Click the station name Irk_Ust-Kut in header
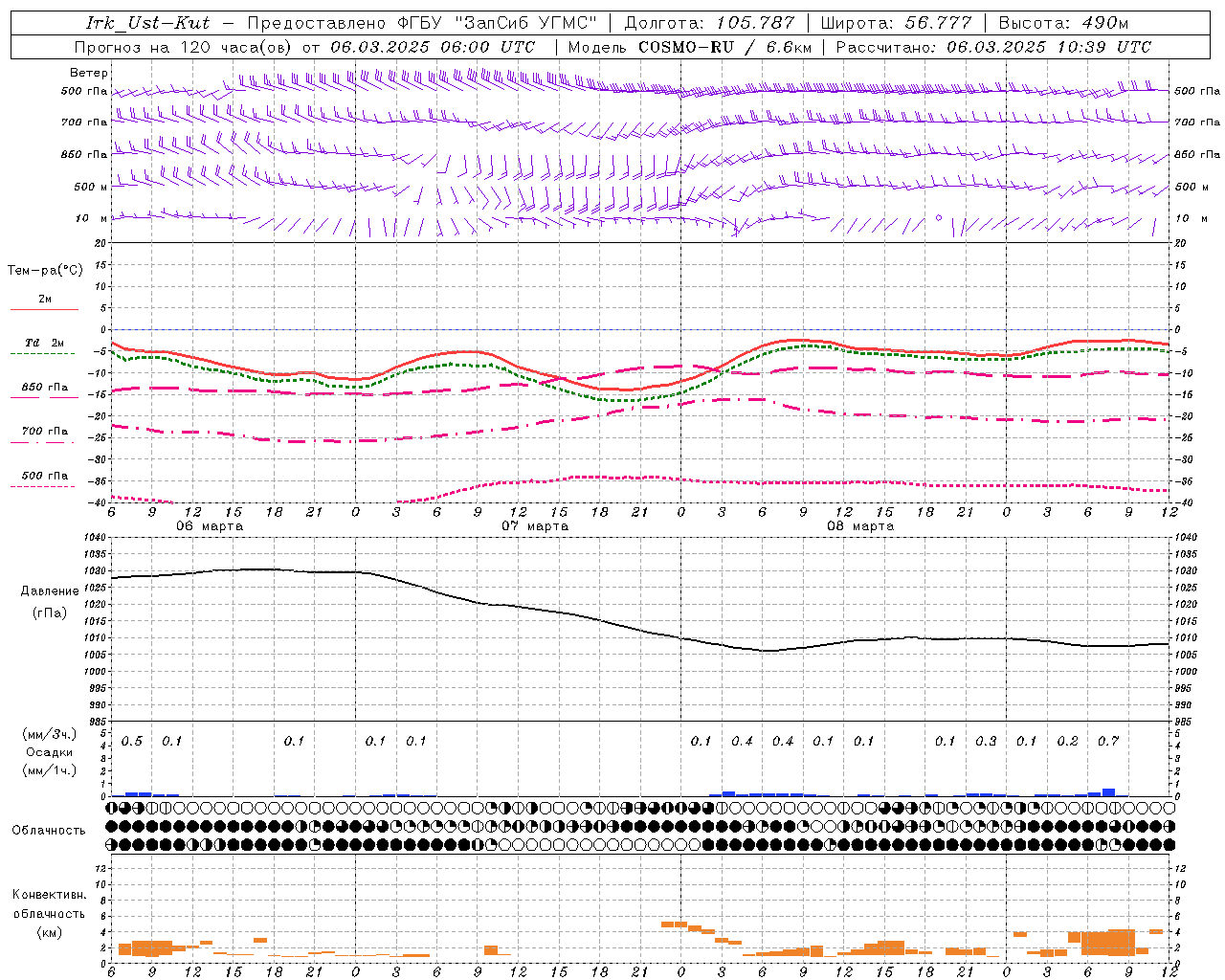Image resolution: width=1225 pixels, height=980 pixels. pos(148,23)
